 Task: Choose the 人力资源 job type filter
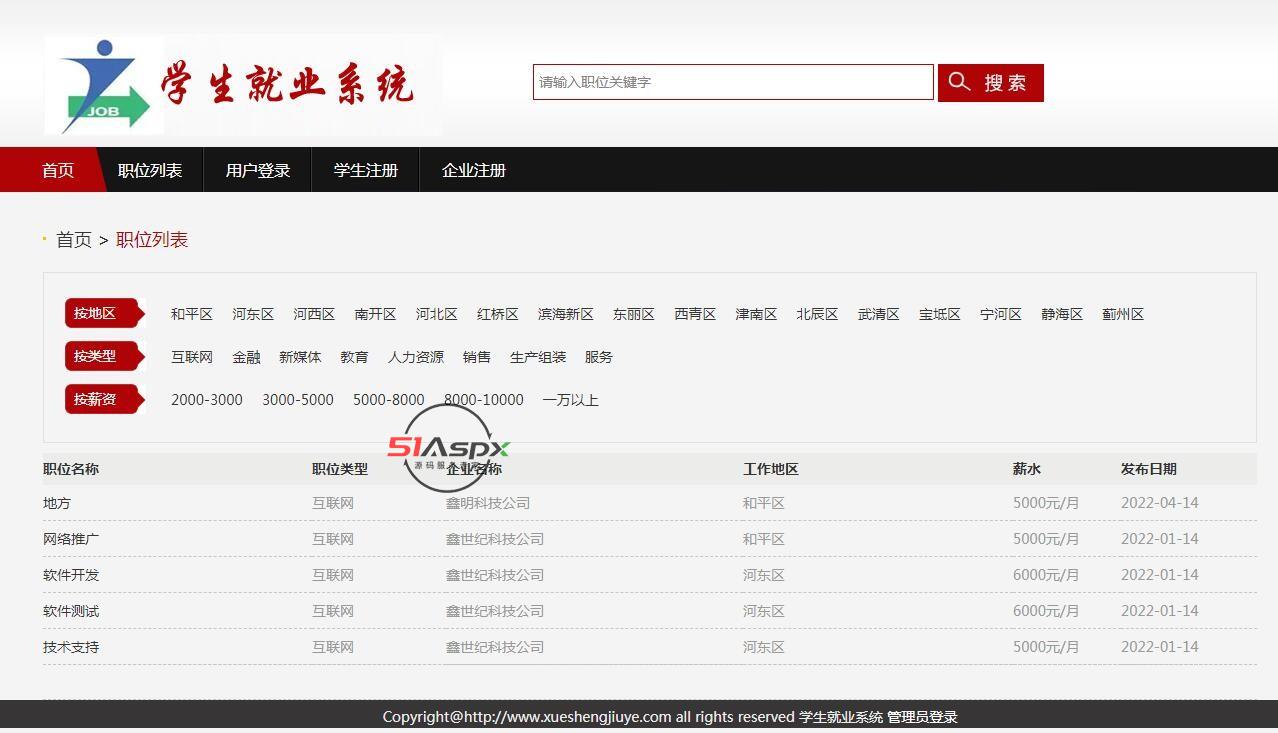point(416,357)
